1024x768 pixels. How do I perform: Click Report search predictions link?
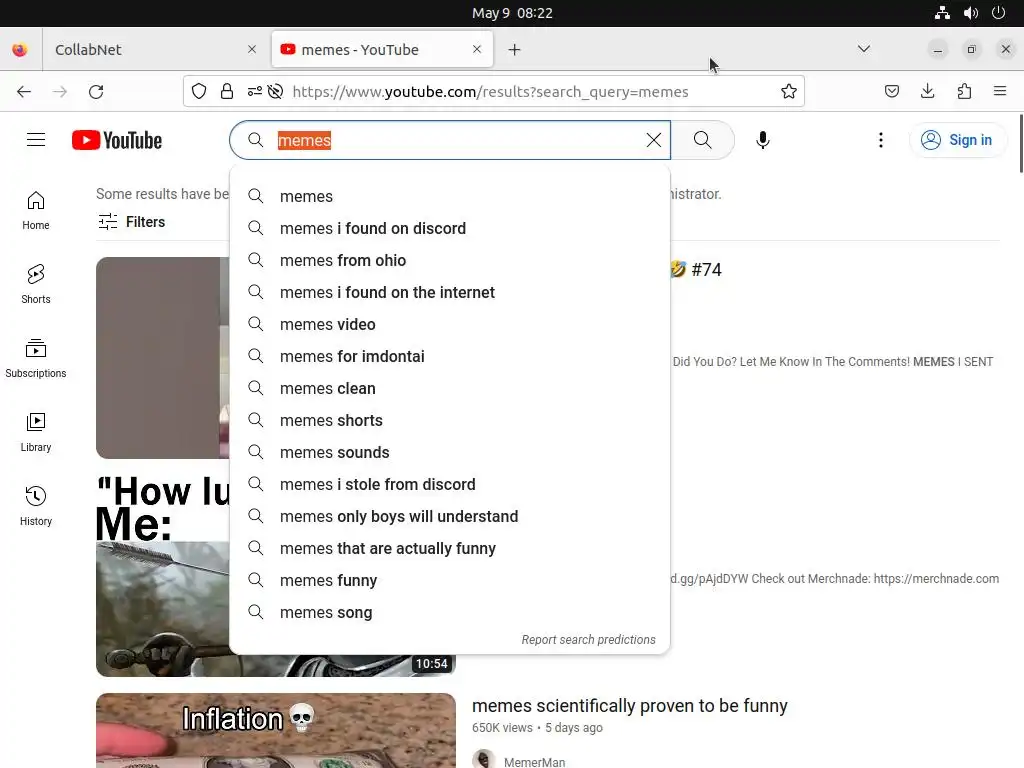pyautogui.click(x=588, y=639)
